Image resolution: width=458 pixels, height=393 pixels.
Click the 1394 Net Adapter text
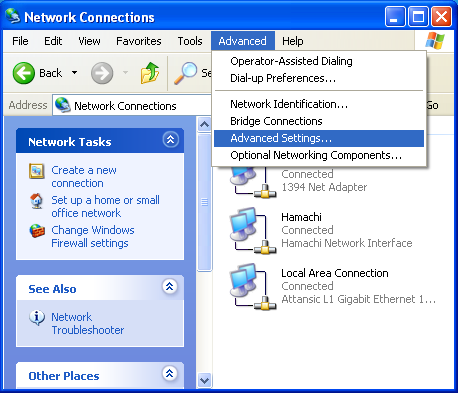click(x=324, y=187)
